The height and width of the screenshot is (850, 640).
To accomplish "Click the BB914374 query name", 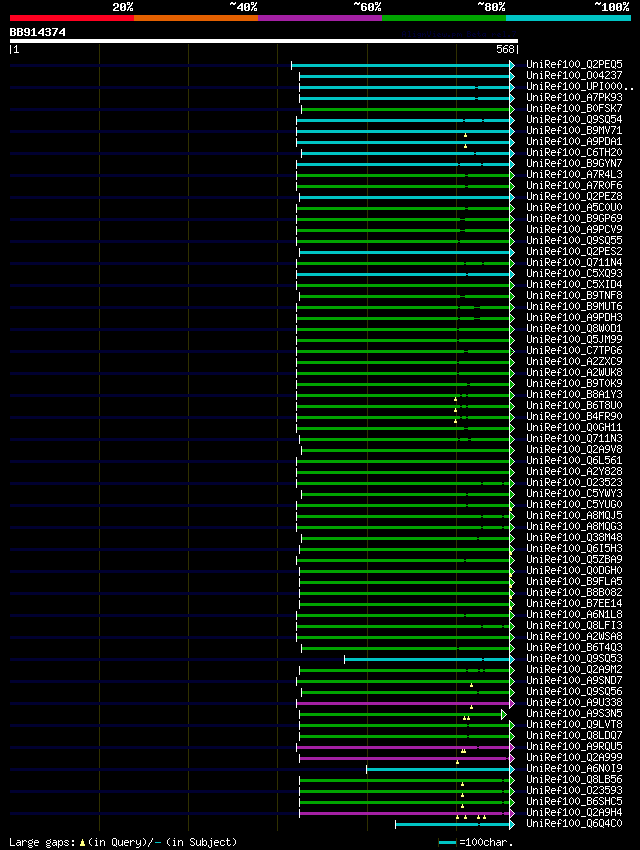I will (x=37, y=33).
